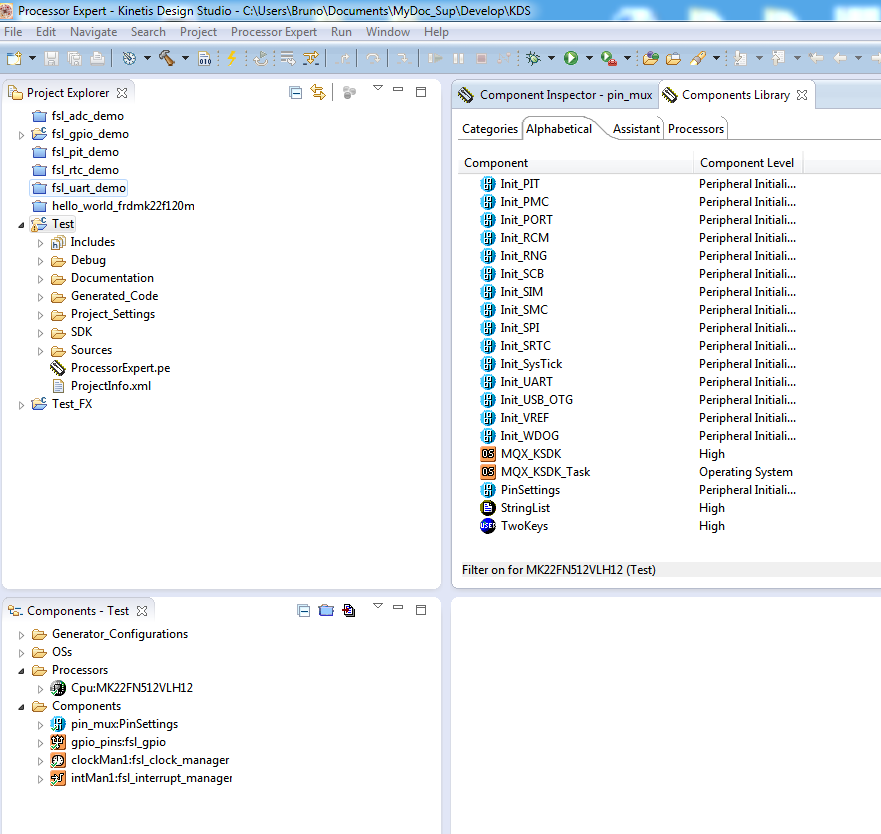Sort by Component Level column header
The image size is (881, 834).
(x=747, y=163)
